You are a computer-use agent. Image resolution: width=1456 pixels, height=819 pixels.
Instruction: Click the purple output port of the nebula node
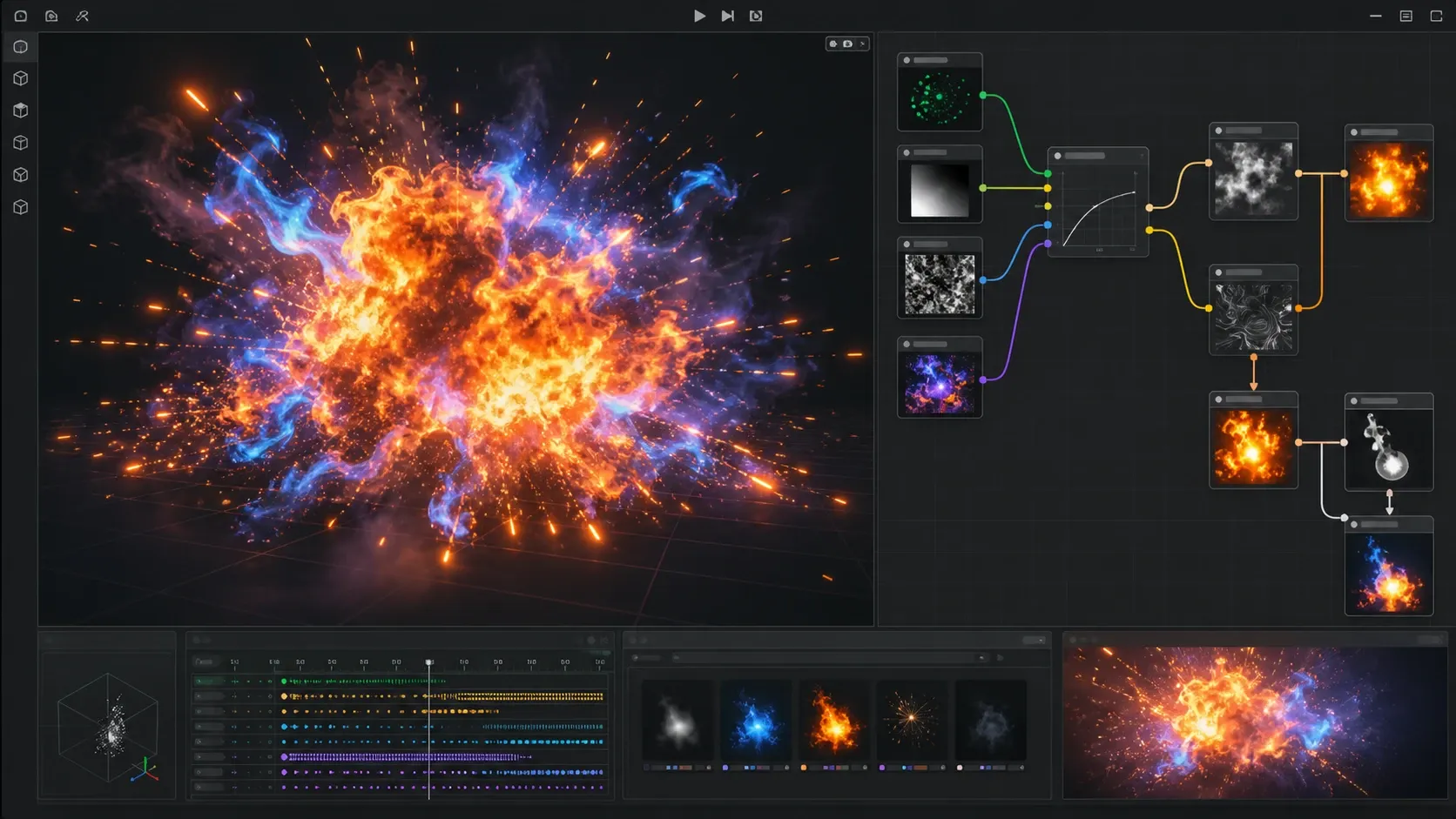tap(983, 379)
